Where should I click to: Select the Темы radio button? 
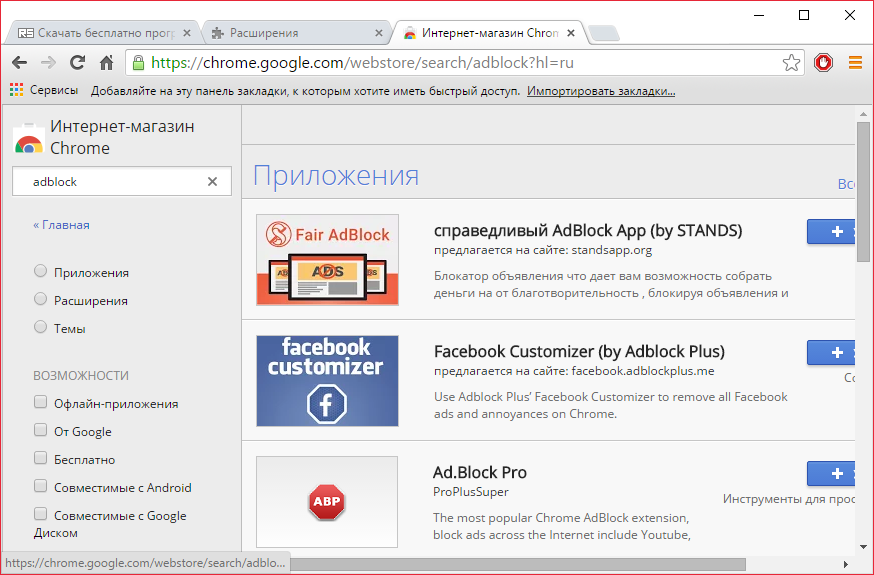[x=40, y=327]
